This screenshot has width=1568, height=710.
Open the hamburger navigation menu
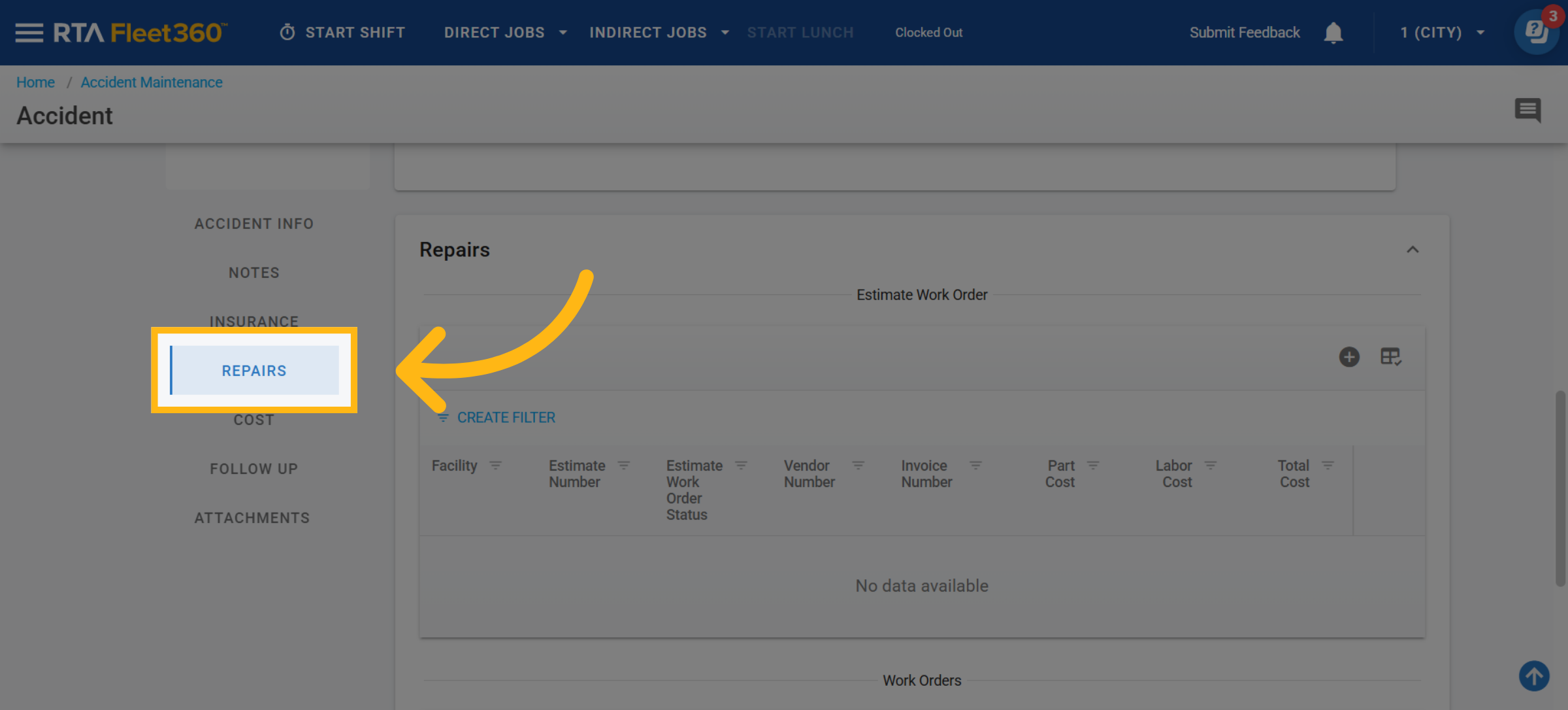tap(29, 33)
